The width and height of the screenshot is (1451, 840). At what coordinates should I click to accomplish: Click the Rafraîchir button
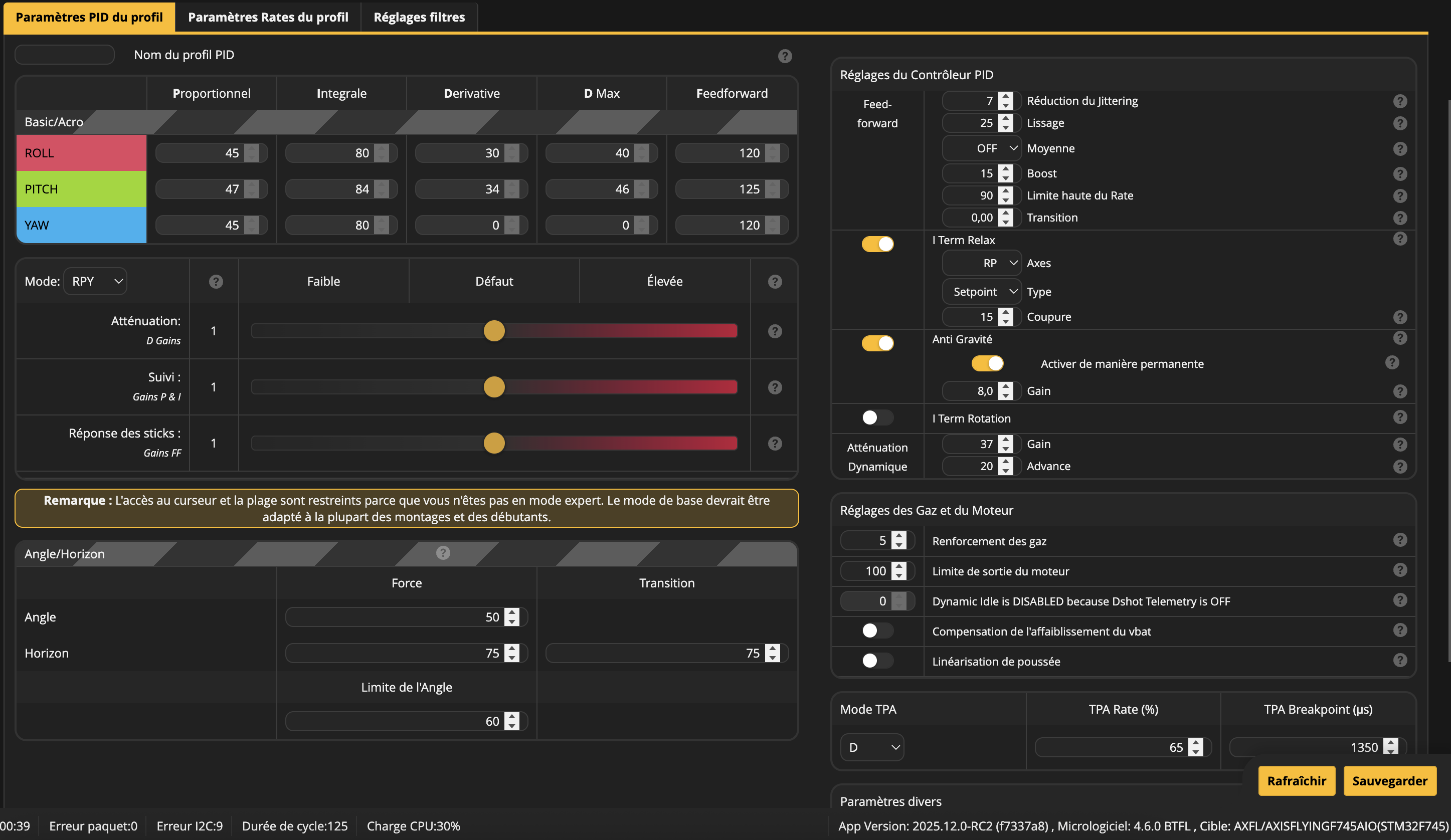point(1296,781)
